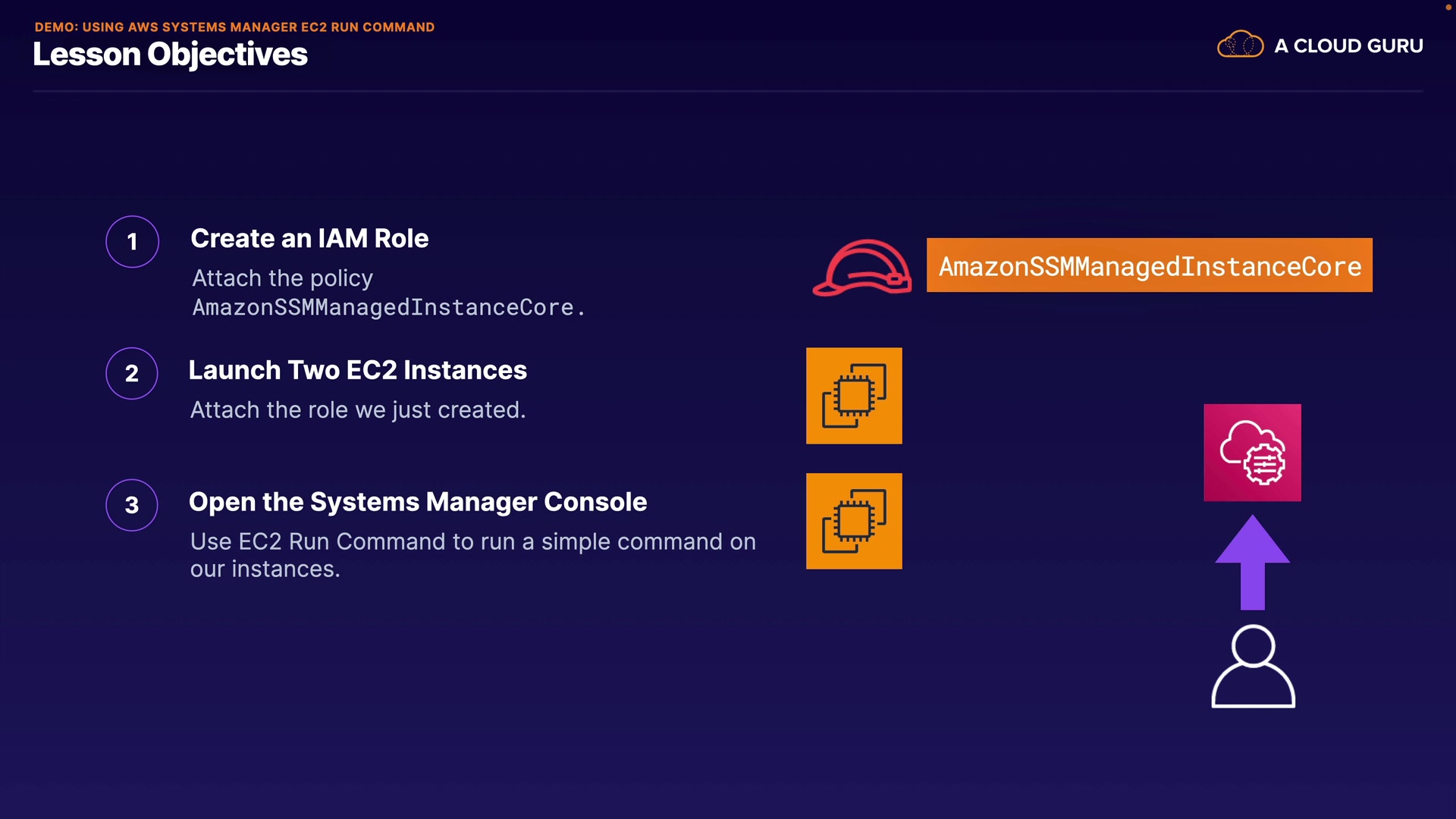Click the orange demo subtitle header text
The width and height of the screenshot is (1456, 819).
234,27
